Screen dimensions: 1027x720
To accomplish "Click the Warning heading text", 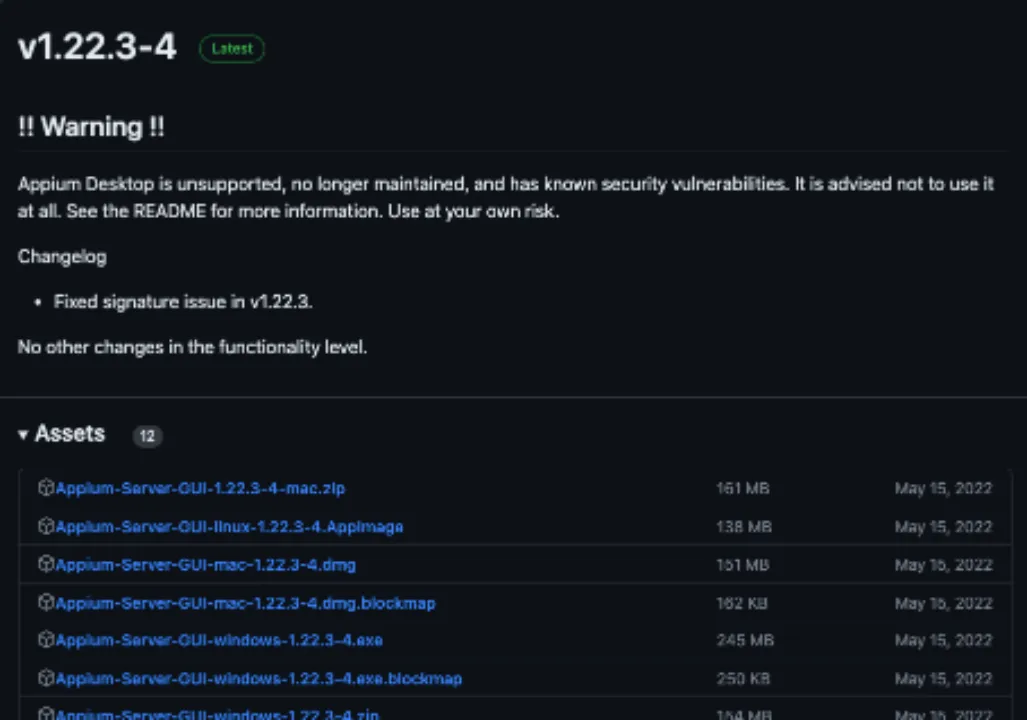I will 91,127.
